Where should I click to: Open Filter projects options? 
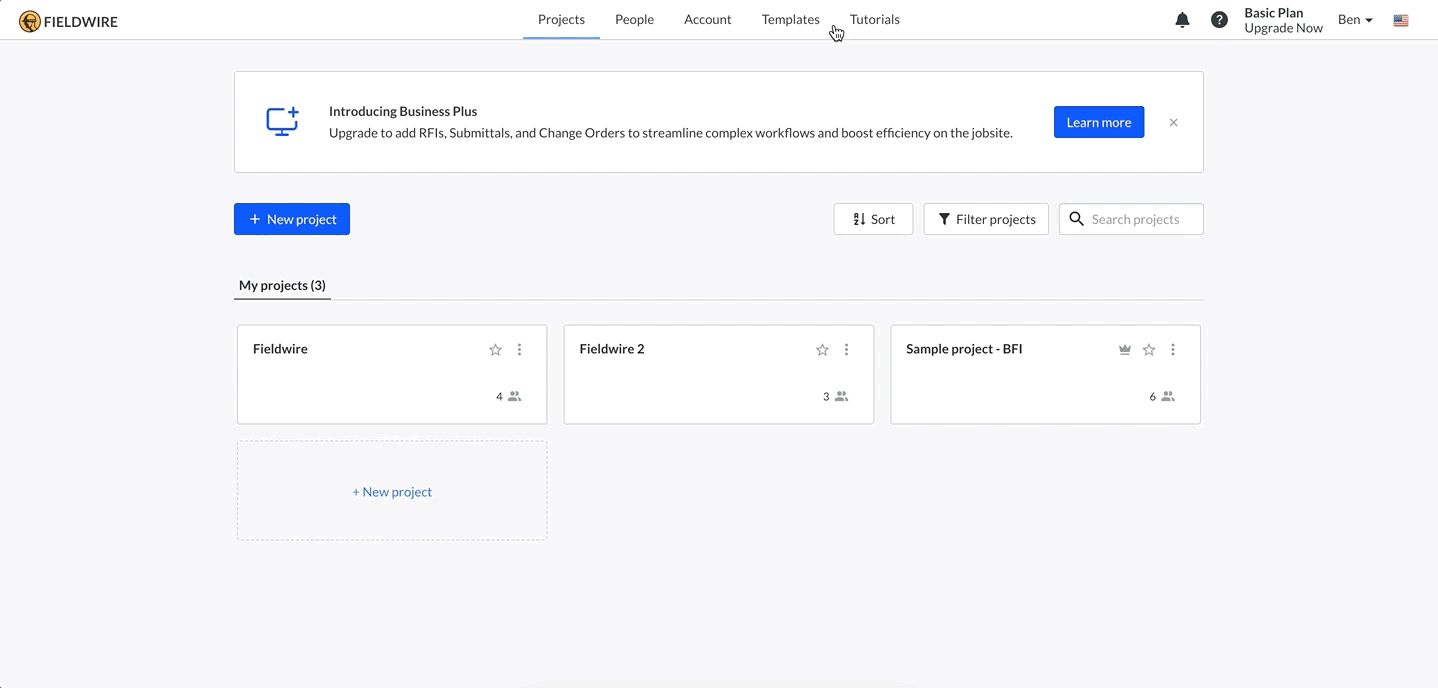986,219
